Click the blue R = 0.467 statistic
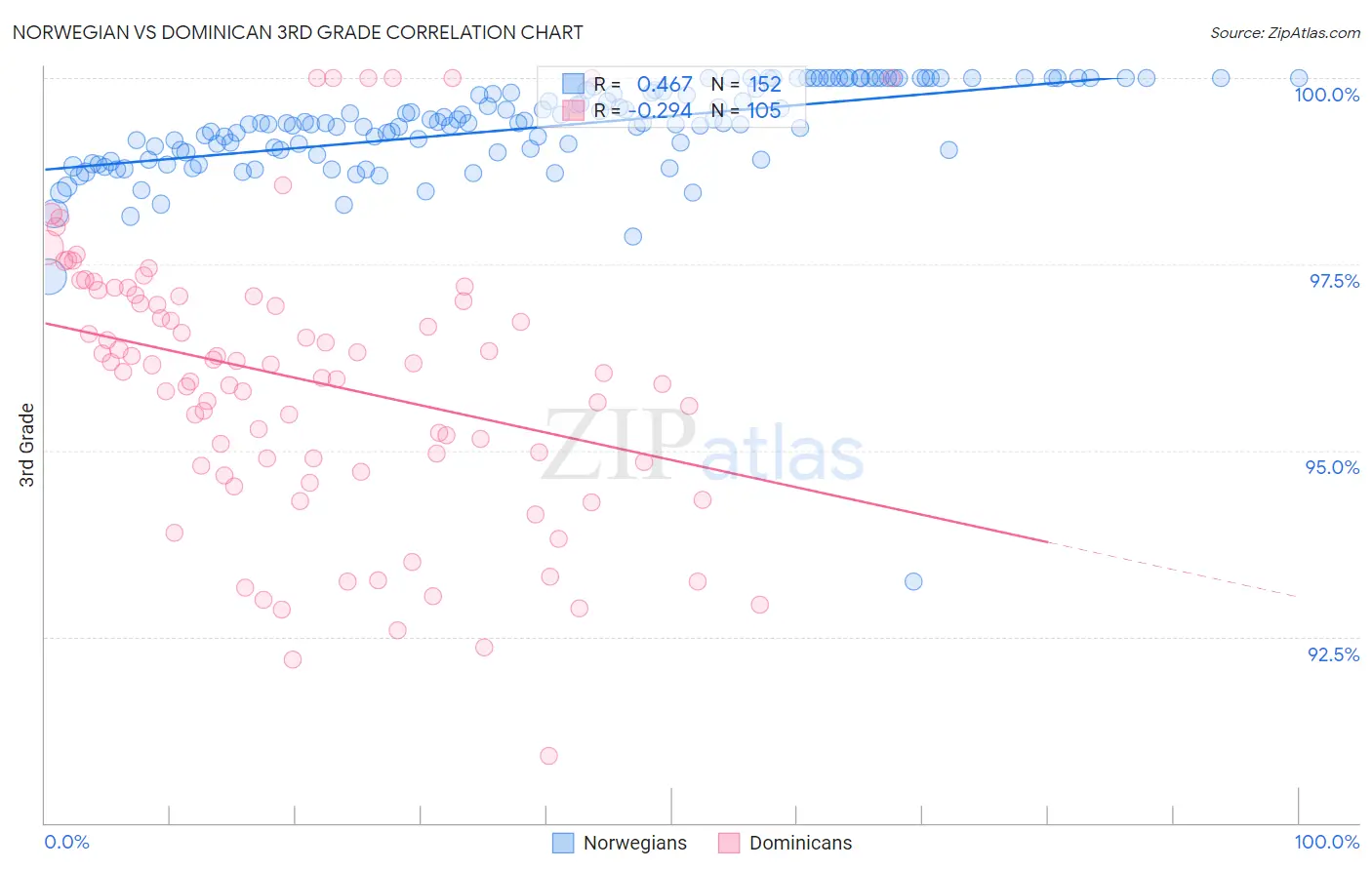The image size is (1372, 870). pyautogui.click(x=643, y=85)
